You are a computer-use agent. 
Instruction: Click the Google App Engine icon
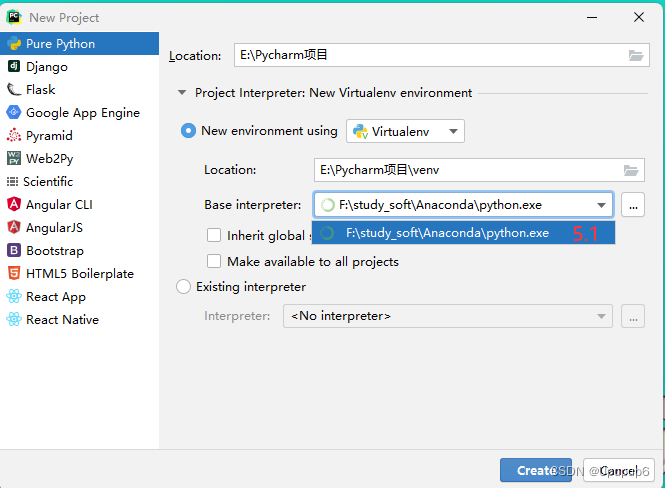[x=14, y=112]
